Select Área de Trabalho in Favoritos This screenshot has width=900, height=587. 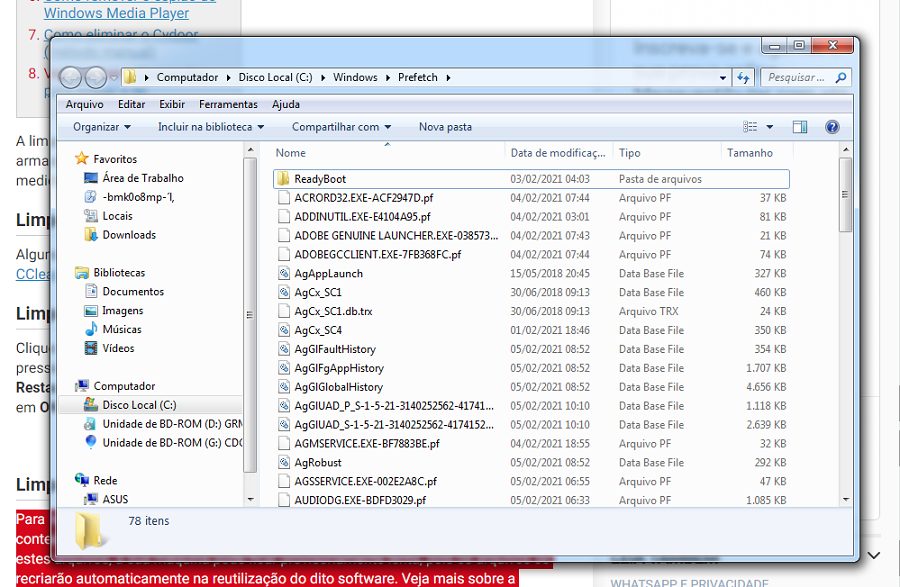pyautogui.click(x=143, y=178)
